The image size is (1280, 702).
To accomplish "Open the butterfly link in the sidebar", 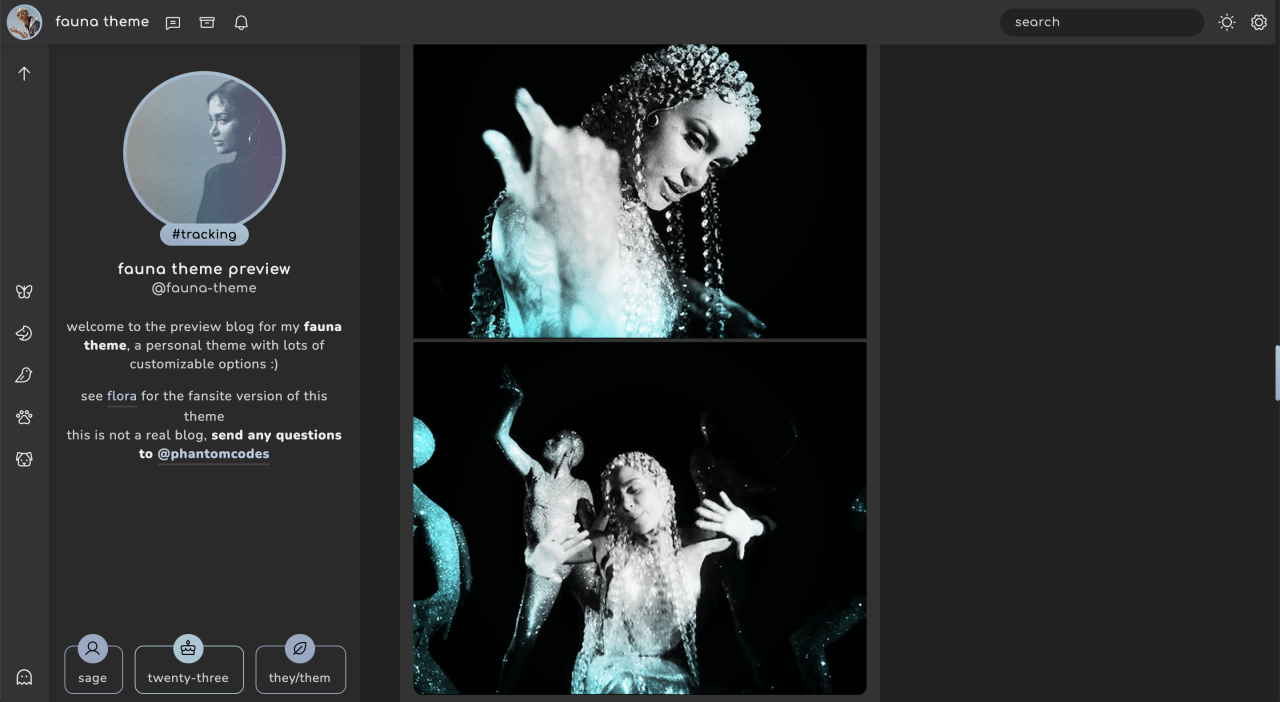I will click(x=24, y=292).
